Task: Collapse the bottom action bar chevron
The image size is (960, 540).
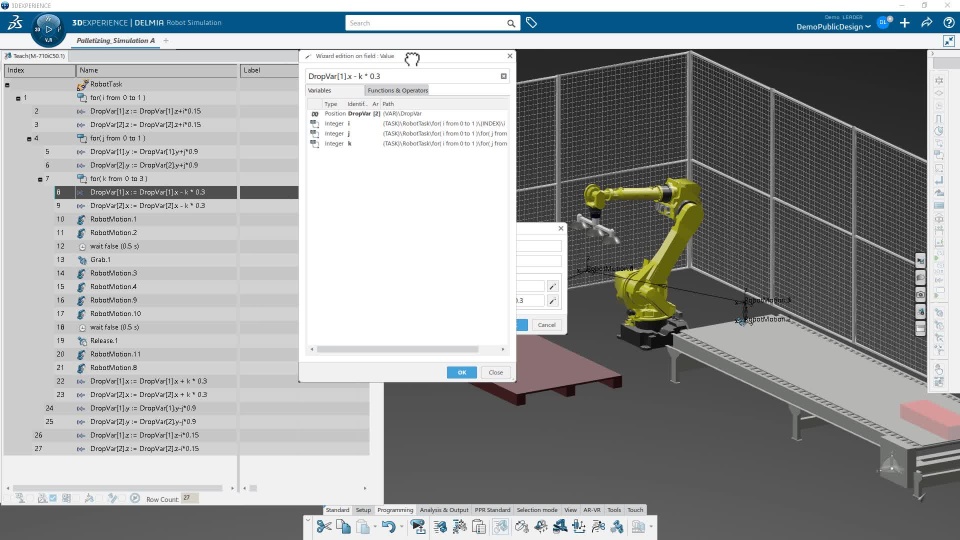Action: coord(308,521)
